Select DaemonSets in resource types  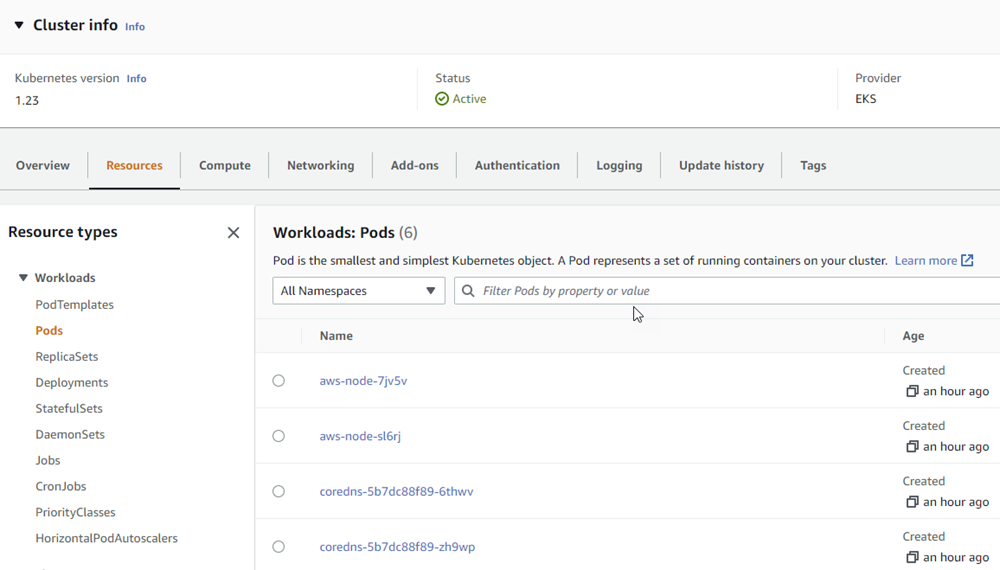click(x=70, y=434)
